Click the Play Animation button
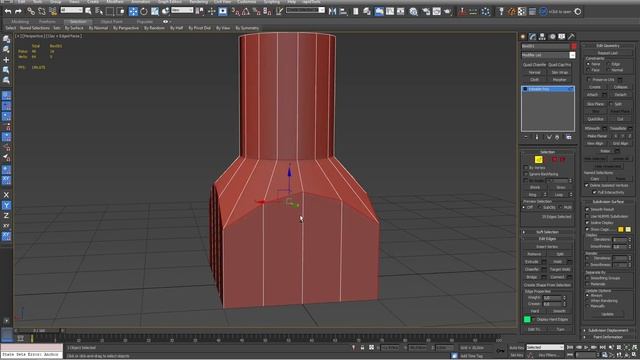 click(x=586, y=347)
